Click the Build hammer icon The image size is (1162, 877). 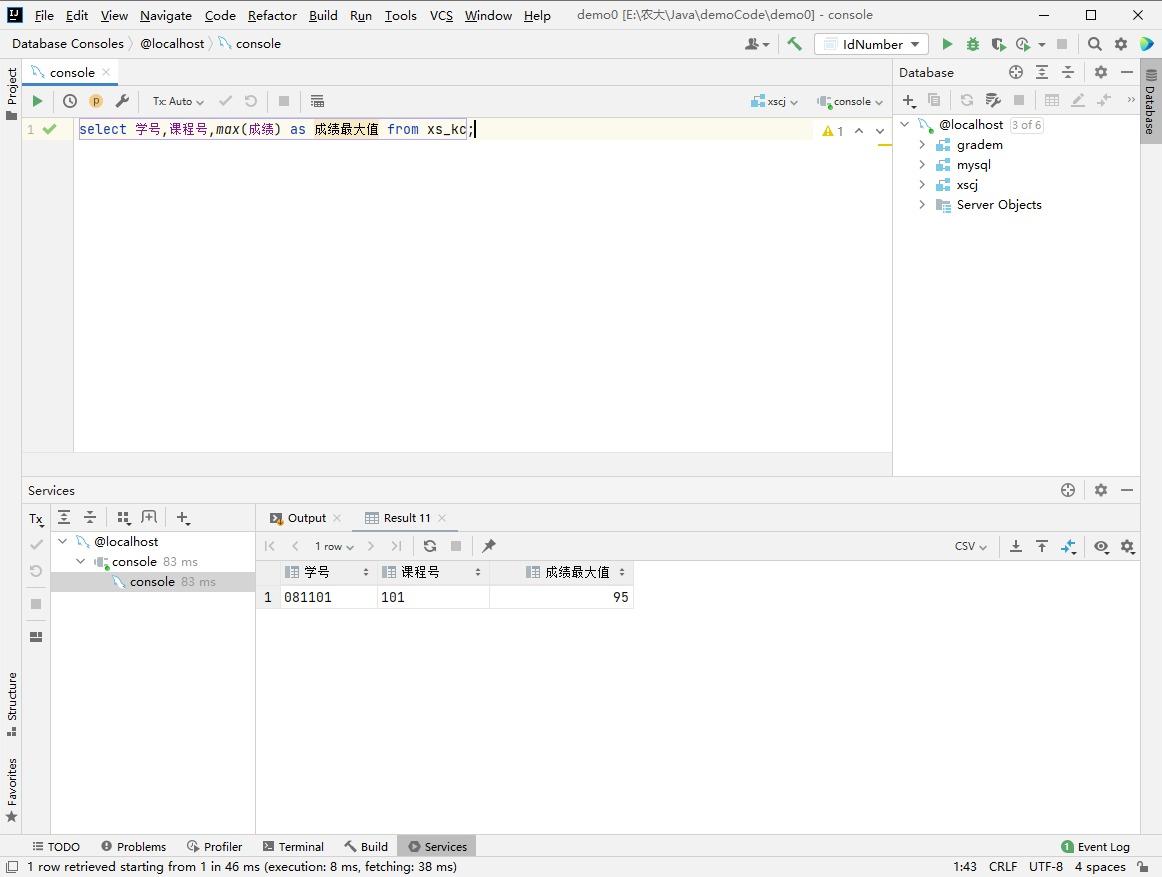point(794,44)
